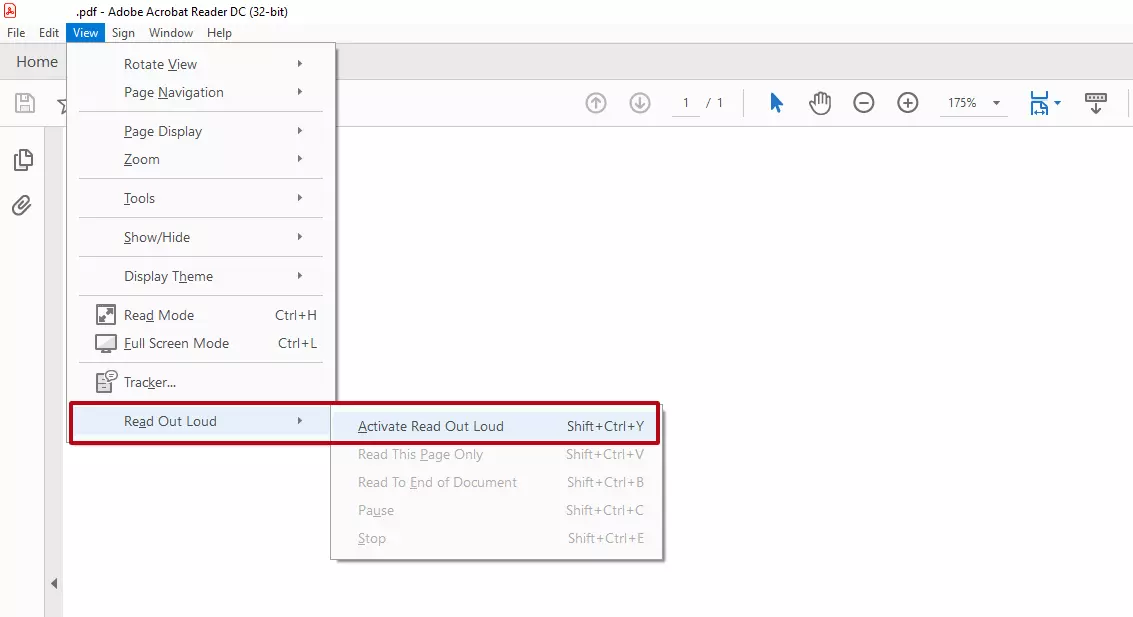Image resolution: width=1133 pixels, height=617 pixels.
Task: Choose the selection arrow cursor tool
Action: (776, 103)
